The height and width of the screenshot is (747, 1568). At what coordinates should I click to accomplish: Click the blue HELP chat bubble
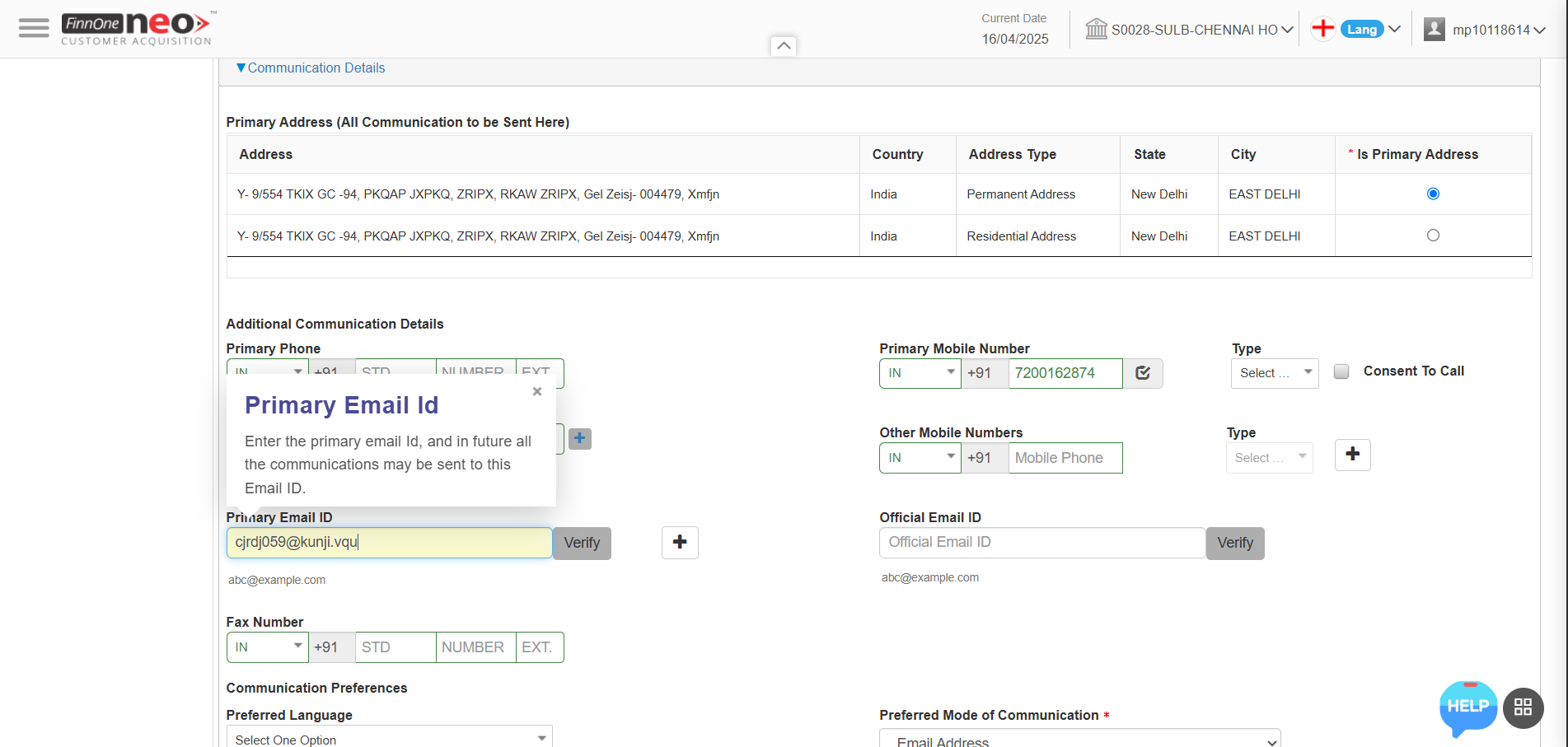pyautogui.click(x=1467, y=706)
